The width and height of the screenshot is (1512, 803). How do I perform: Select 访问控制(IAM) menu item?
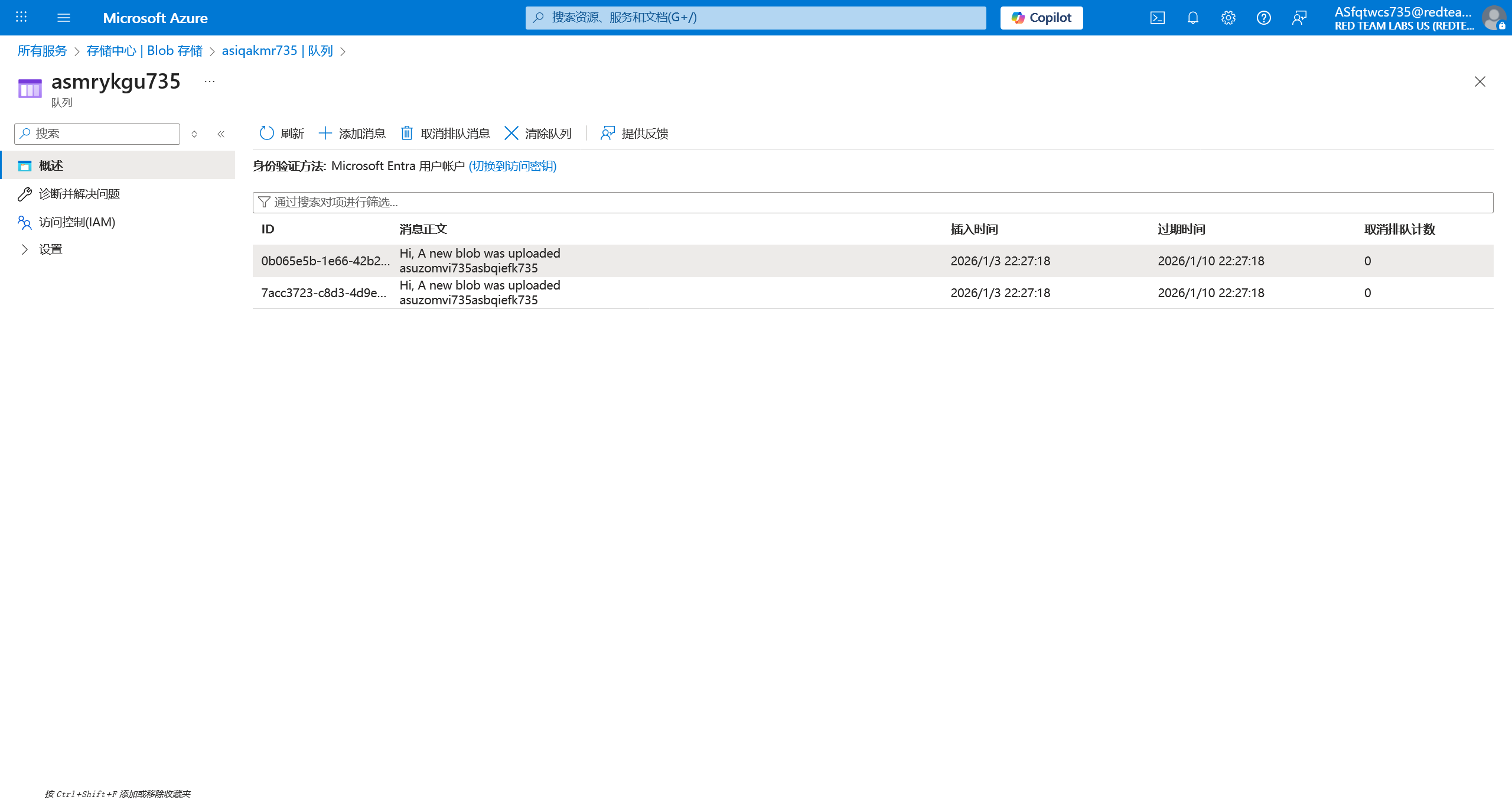coord(77,222)
